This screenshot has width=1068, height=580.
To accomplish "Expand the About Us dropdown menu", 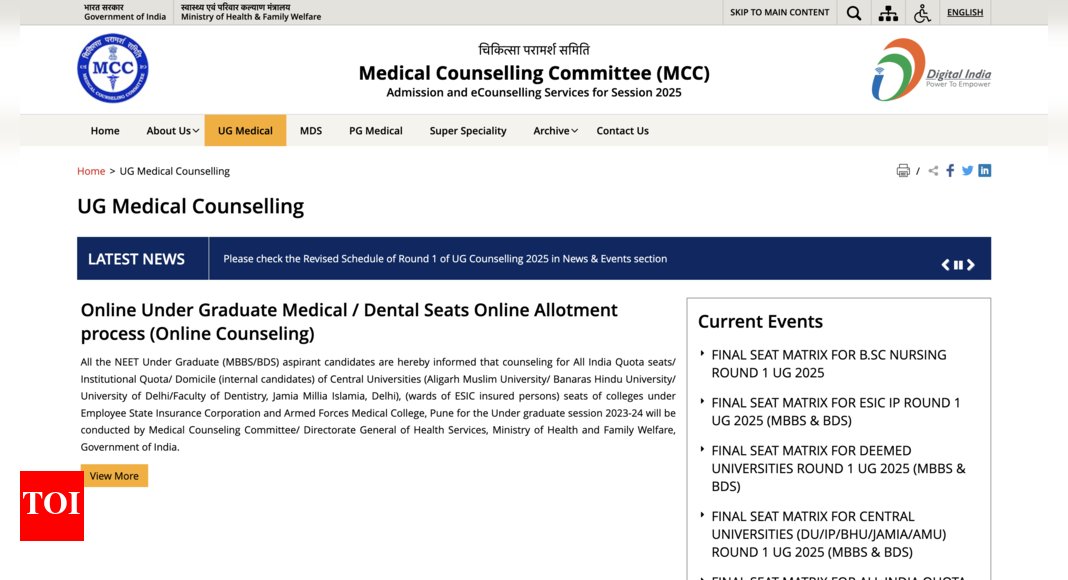I will pos(172,131).
